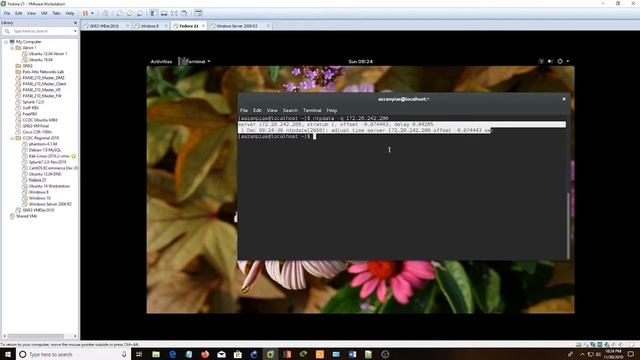Viewport: 640px width, 360px height.
Task: Select PAN8_210_Master_Client in library
Action: (x=44, y=84)
